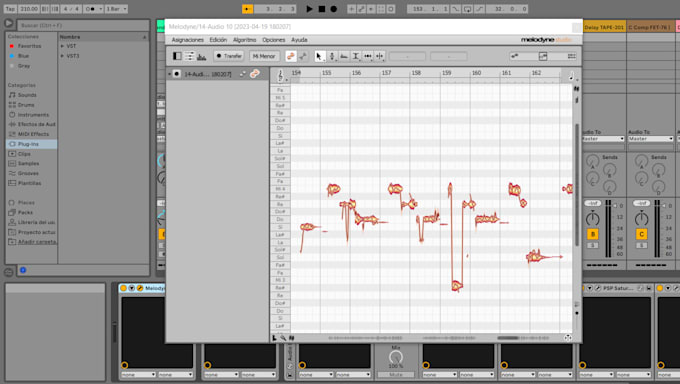Open the Mi Menor scale selector
Screen dimensions: 680x384
(264, 56)
